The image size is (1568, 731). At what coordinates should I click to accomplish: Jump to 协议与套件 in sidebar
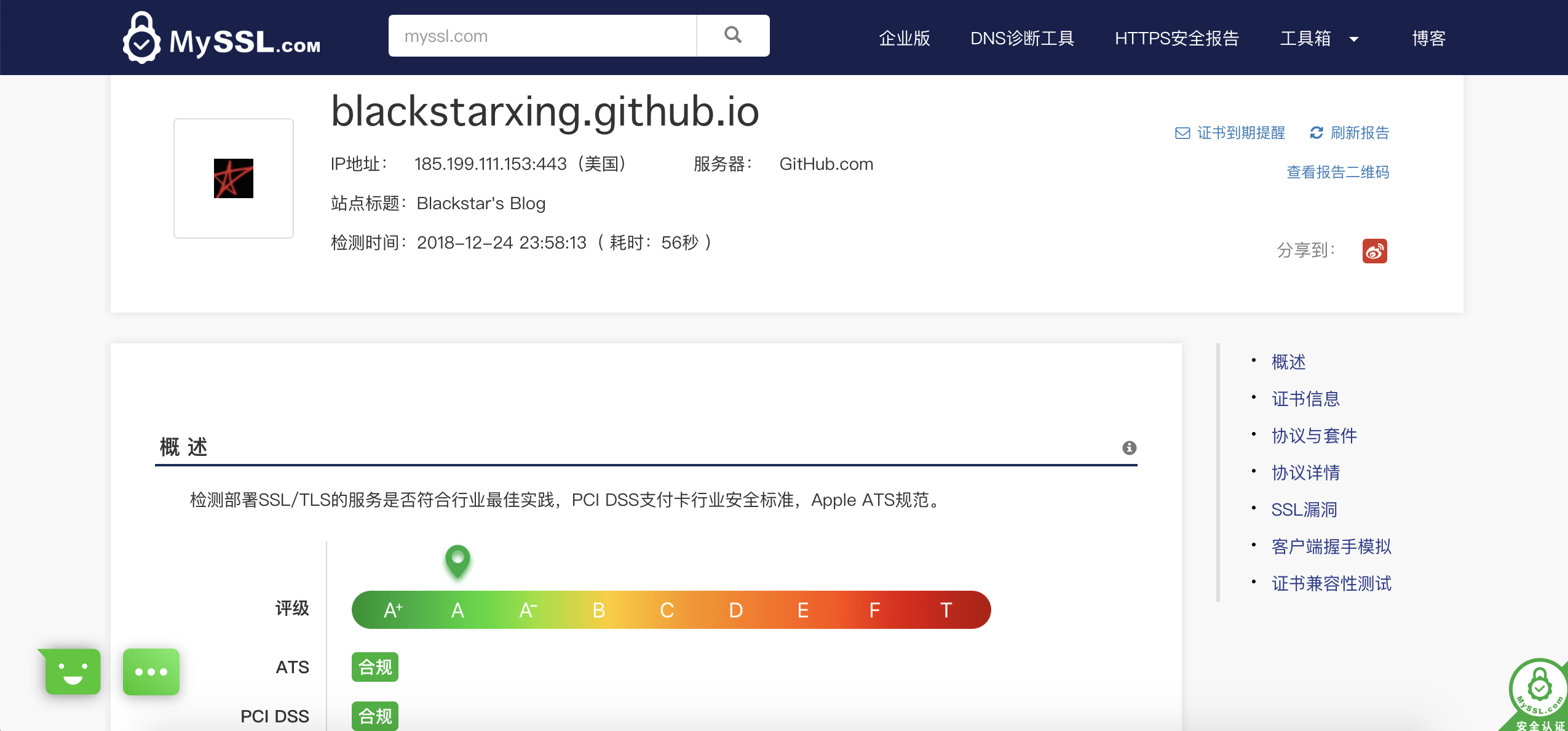click(1315, 436)
